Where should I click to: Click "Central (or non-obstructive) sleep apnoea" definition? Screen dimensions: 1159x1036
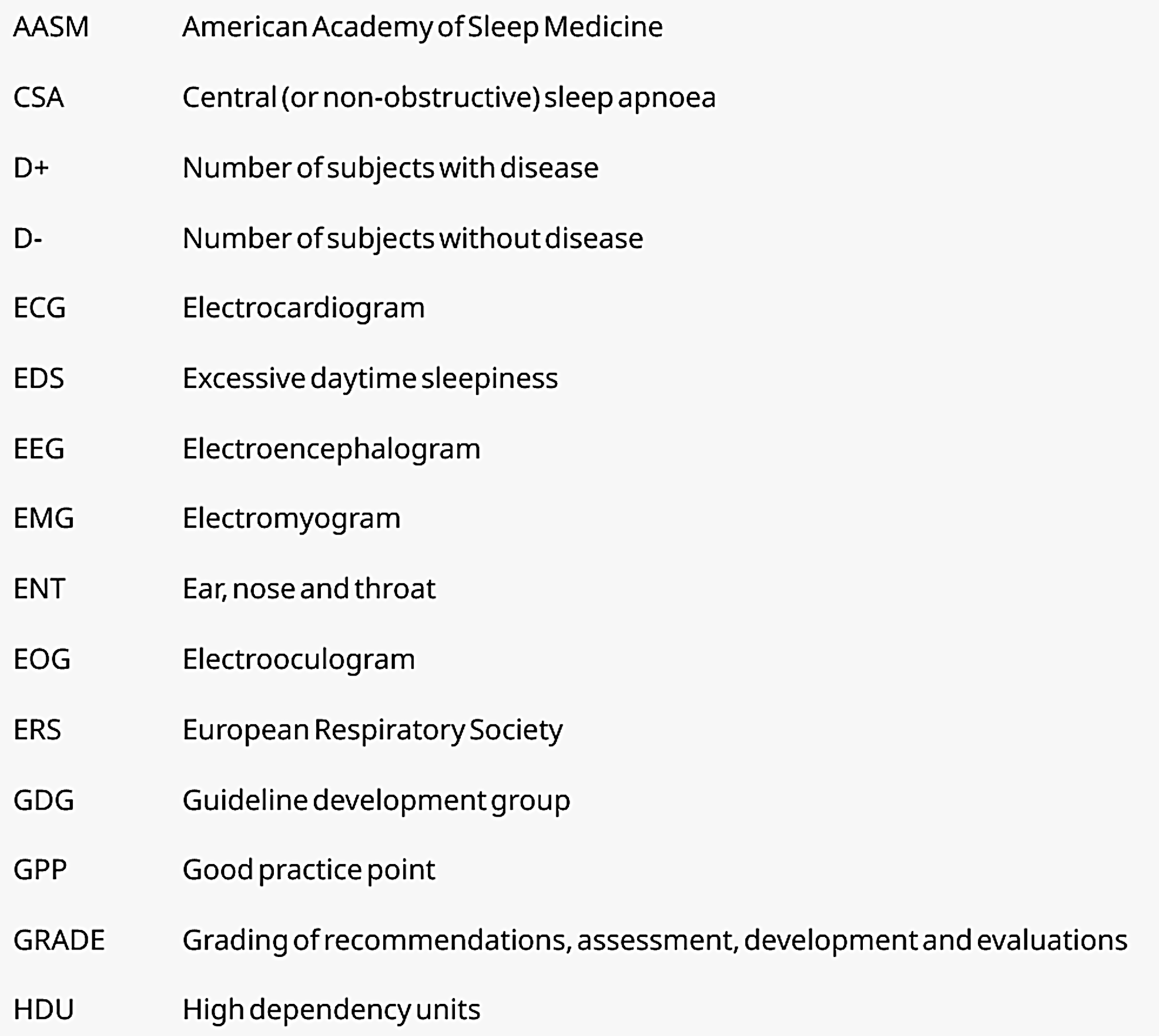(449, 97)
